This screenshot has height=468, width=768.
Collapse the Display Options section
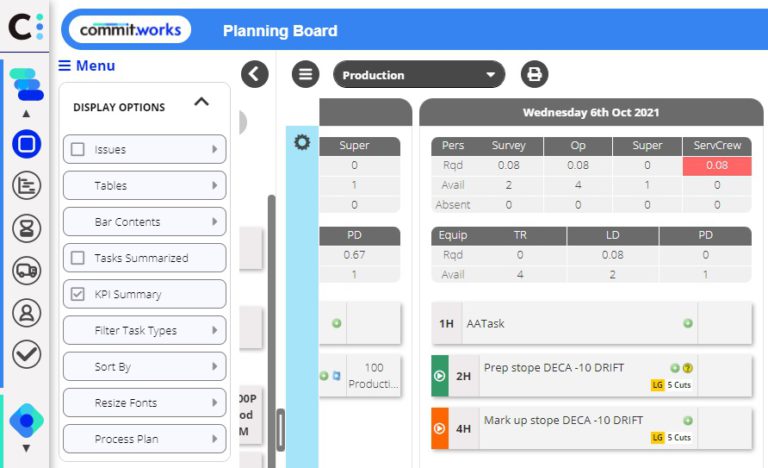click(201, 102)
